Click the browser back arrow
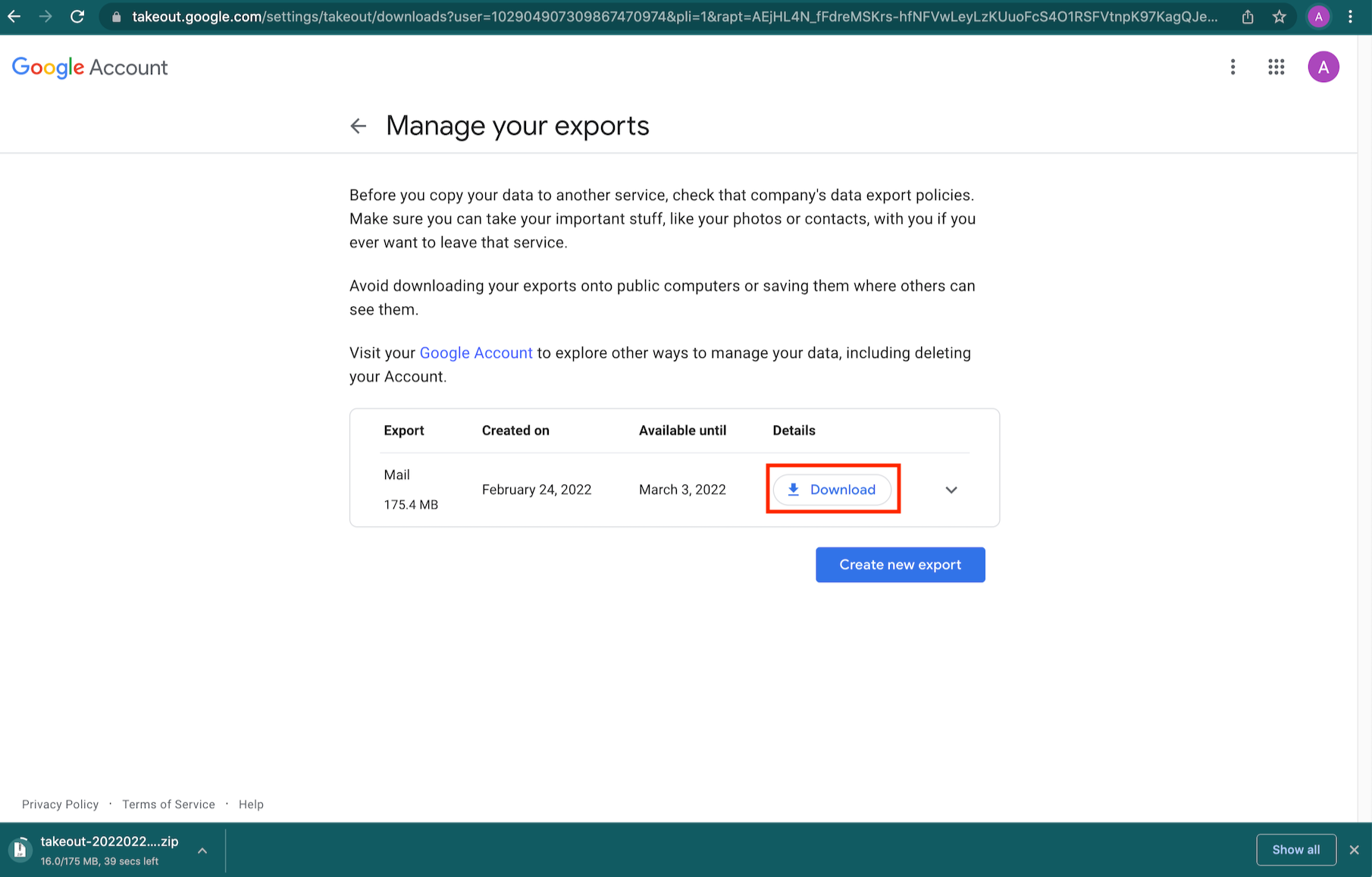This screenshot has width=1372, height=877. [x=14, y=17]
